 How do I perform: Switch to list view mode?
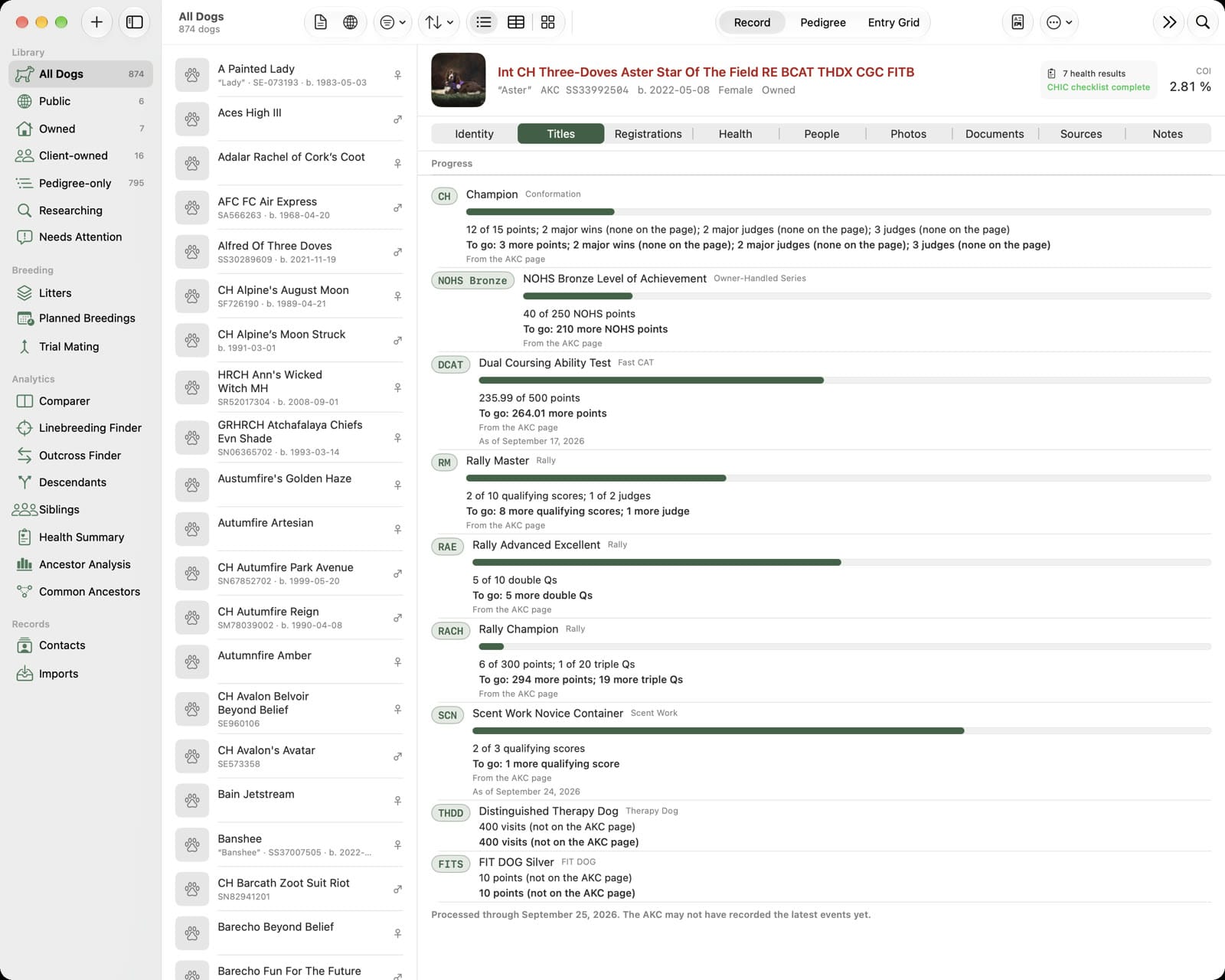484,22
